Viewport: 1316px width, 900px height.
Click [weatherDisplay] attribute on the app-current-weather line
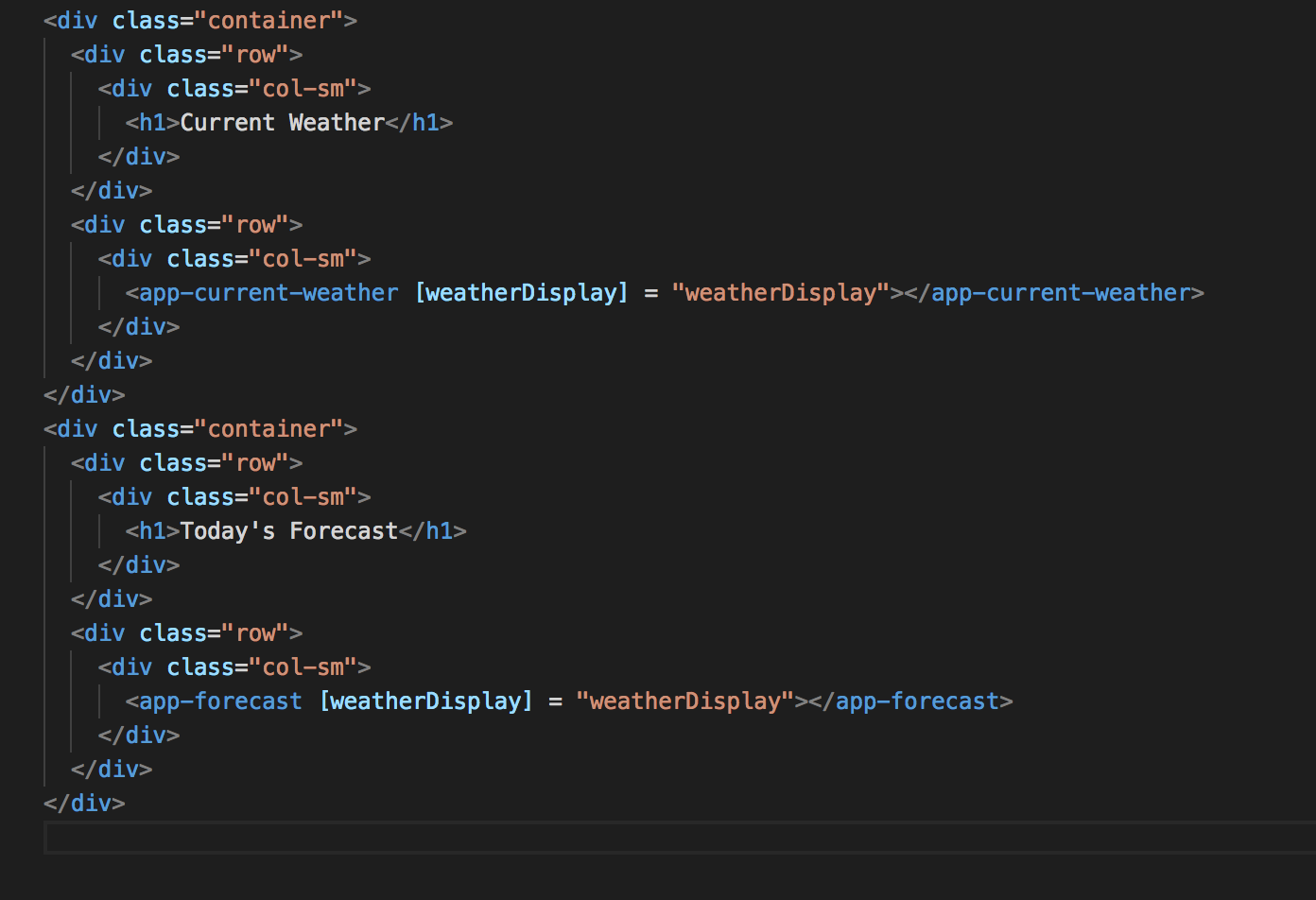522,293
